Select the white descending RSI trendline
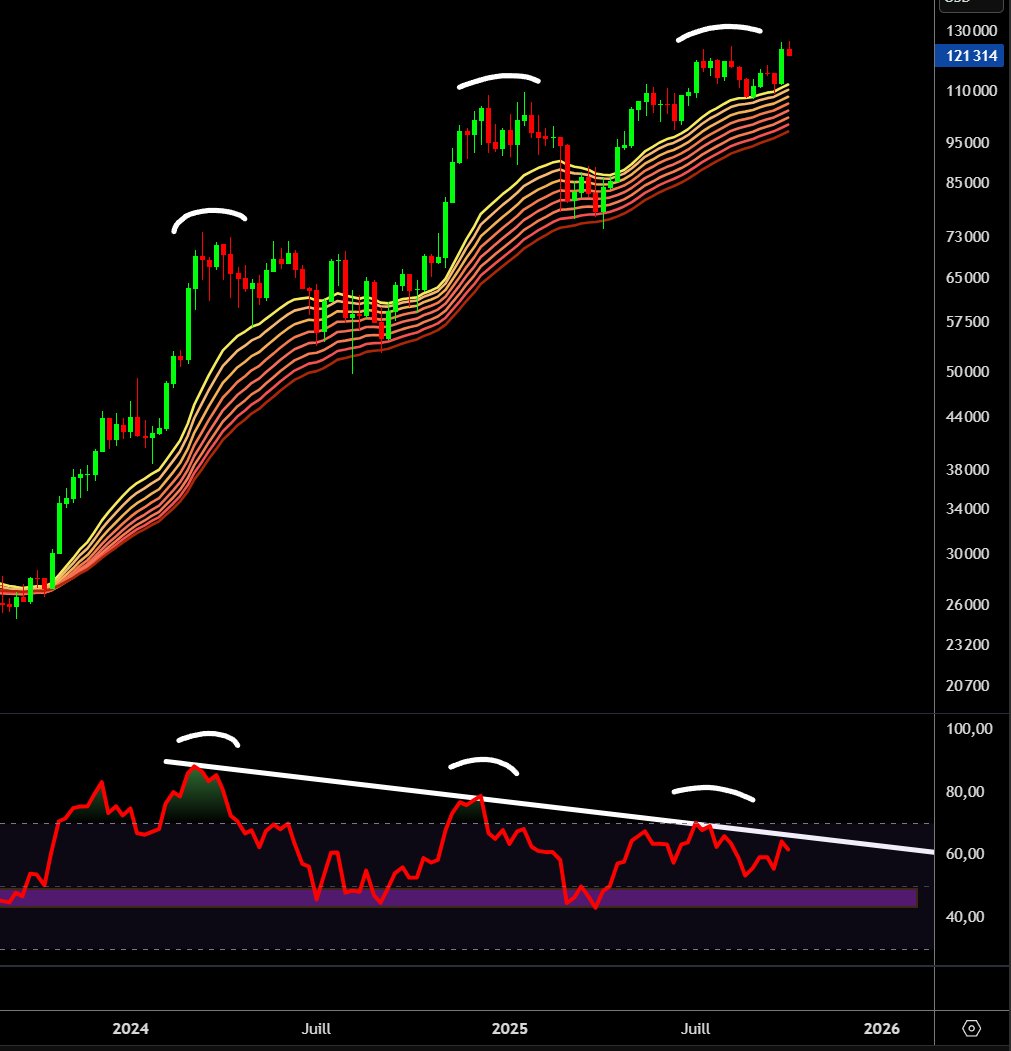The height and width of the screenshot is (1051, 1011). click(549, 806)
